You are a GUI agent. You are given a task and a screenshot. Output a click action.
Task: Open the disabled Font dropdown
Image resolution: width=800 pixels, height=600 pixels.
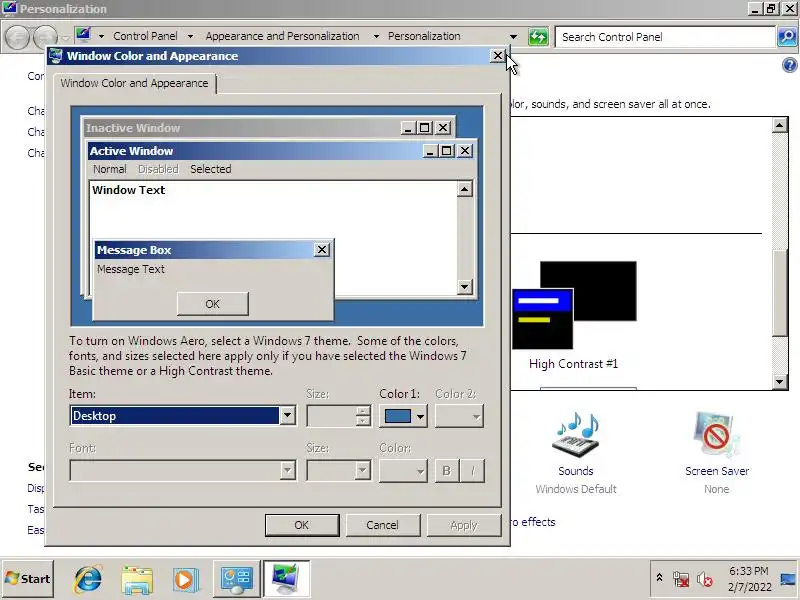[183, 470]
